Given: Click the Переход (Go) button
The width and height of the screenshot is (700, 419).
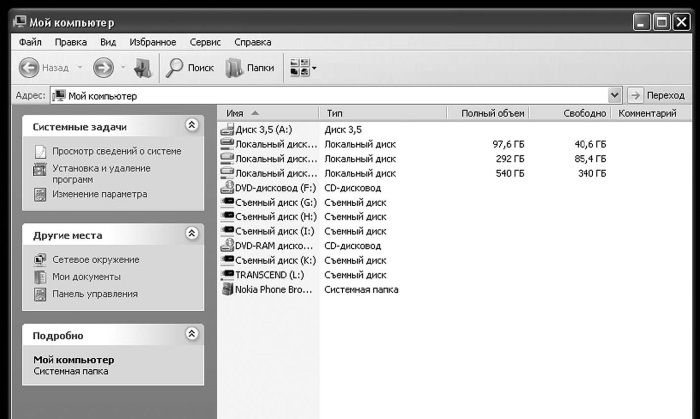Looking at the screenshot, I should [x=658, y=95].
